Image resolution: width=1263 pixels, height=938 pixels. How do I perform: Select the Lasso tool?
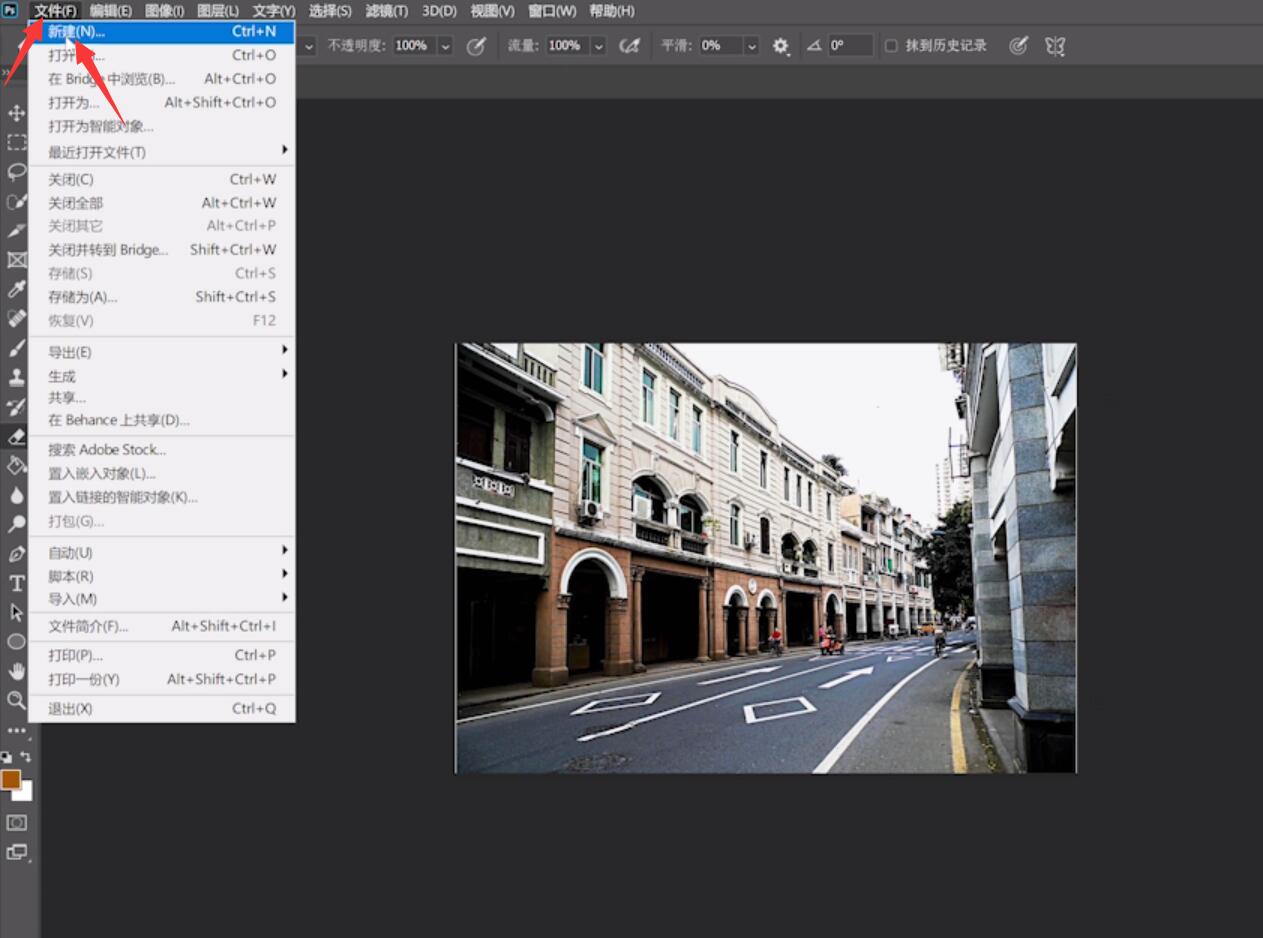pos(16,172)
